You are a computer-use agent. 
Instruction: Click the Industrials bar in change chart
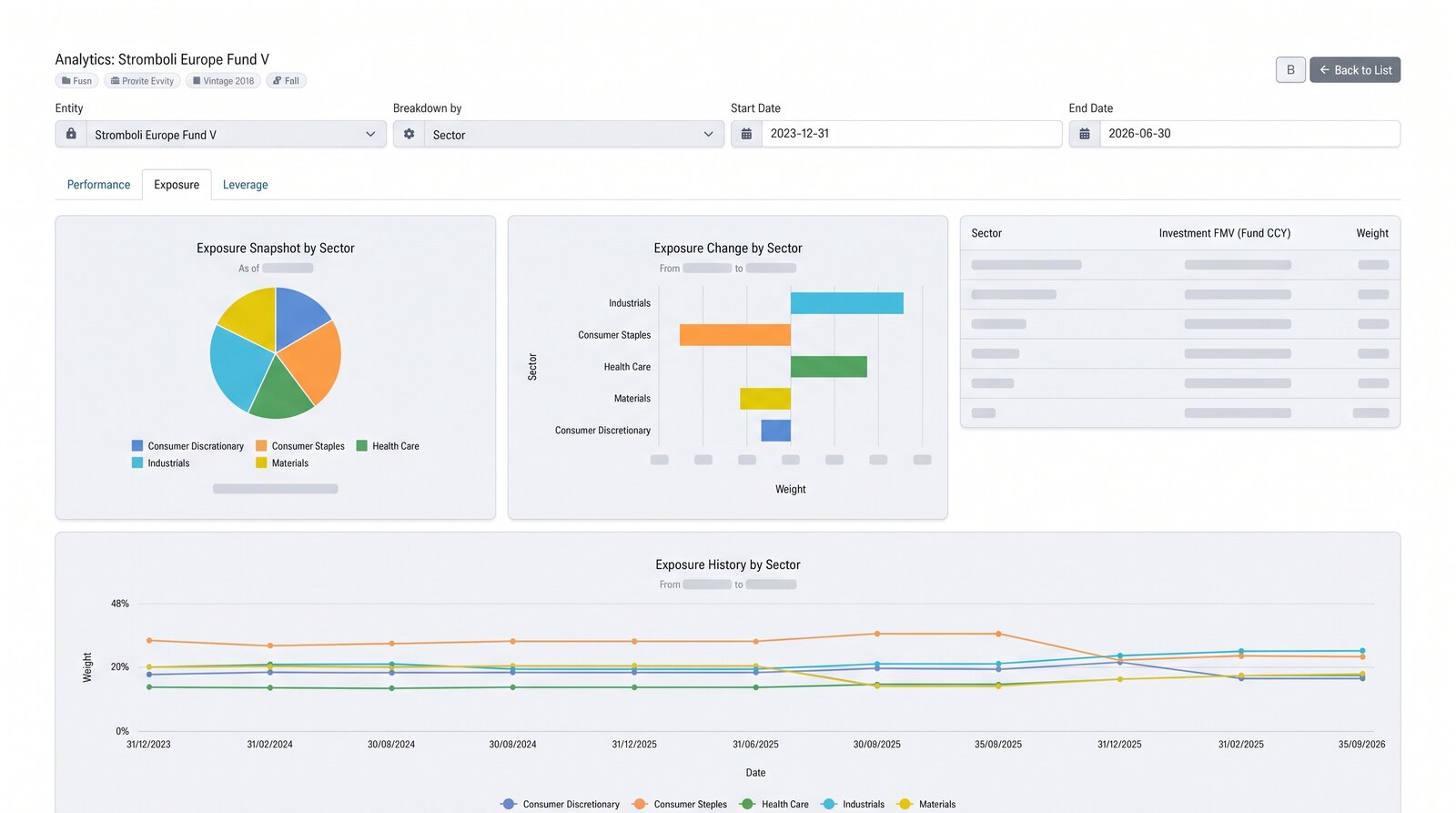847,303
